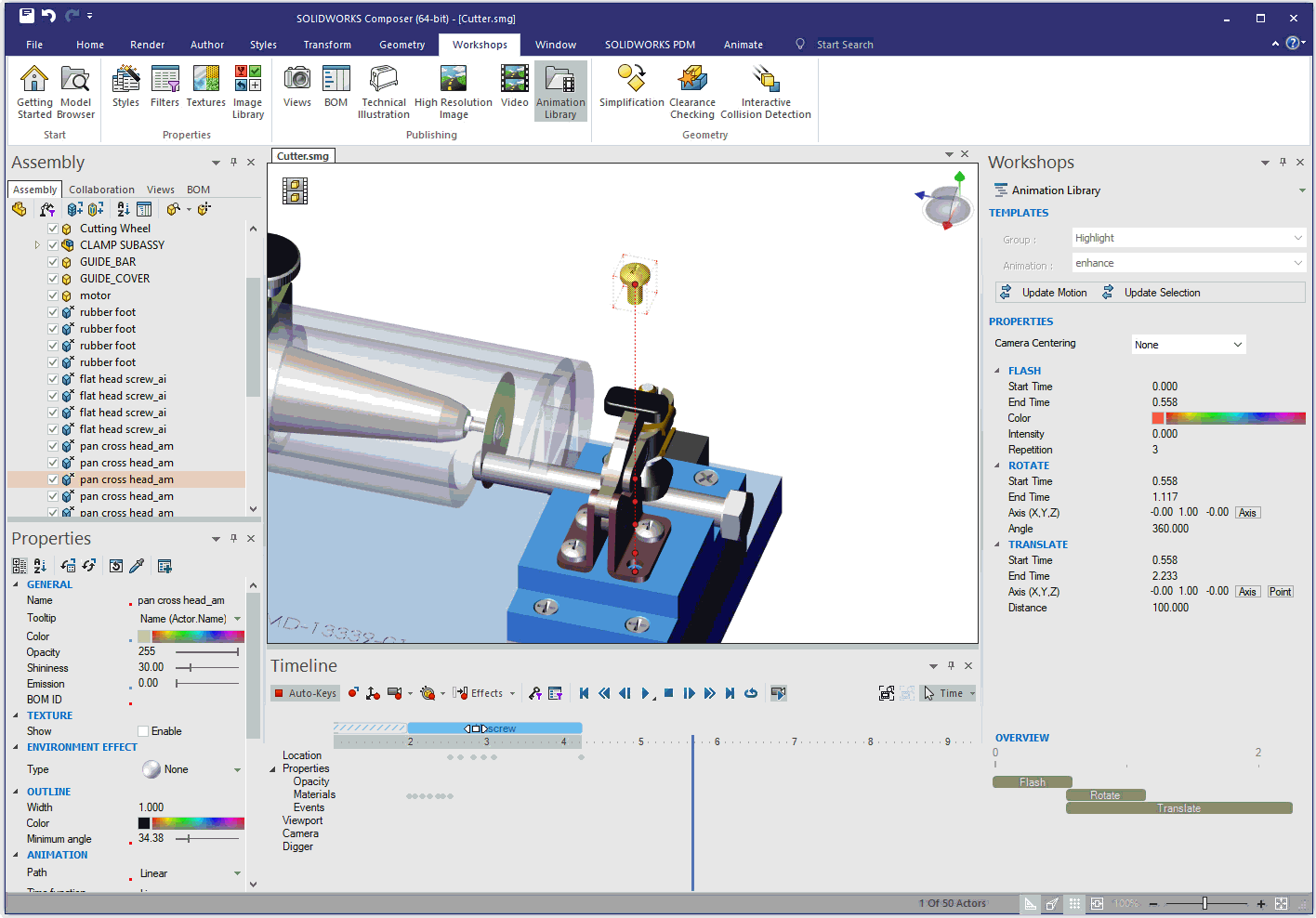Open the Render ribbon tab

tap(147, 45)
